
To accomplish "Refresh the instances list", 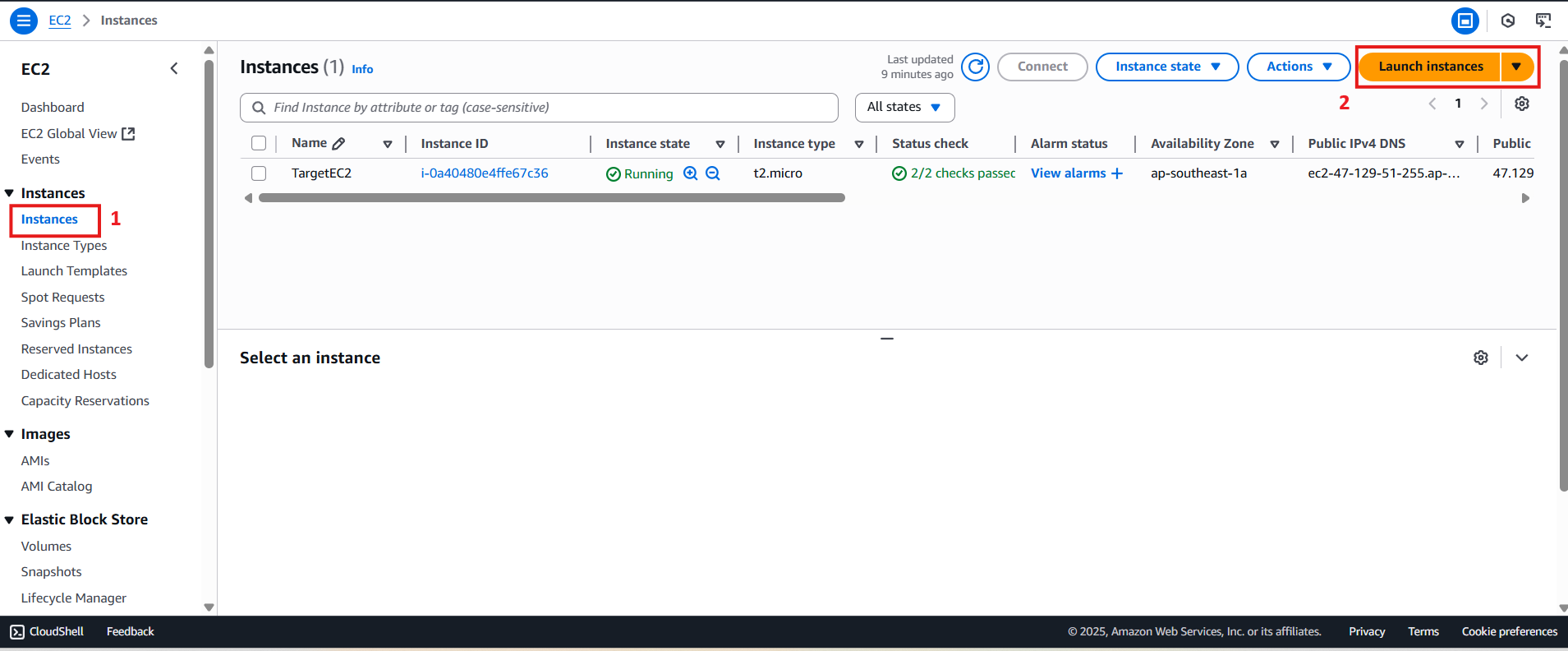I will (x=975, y=67).
